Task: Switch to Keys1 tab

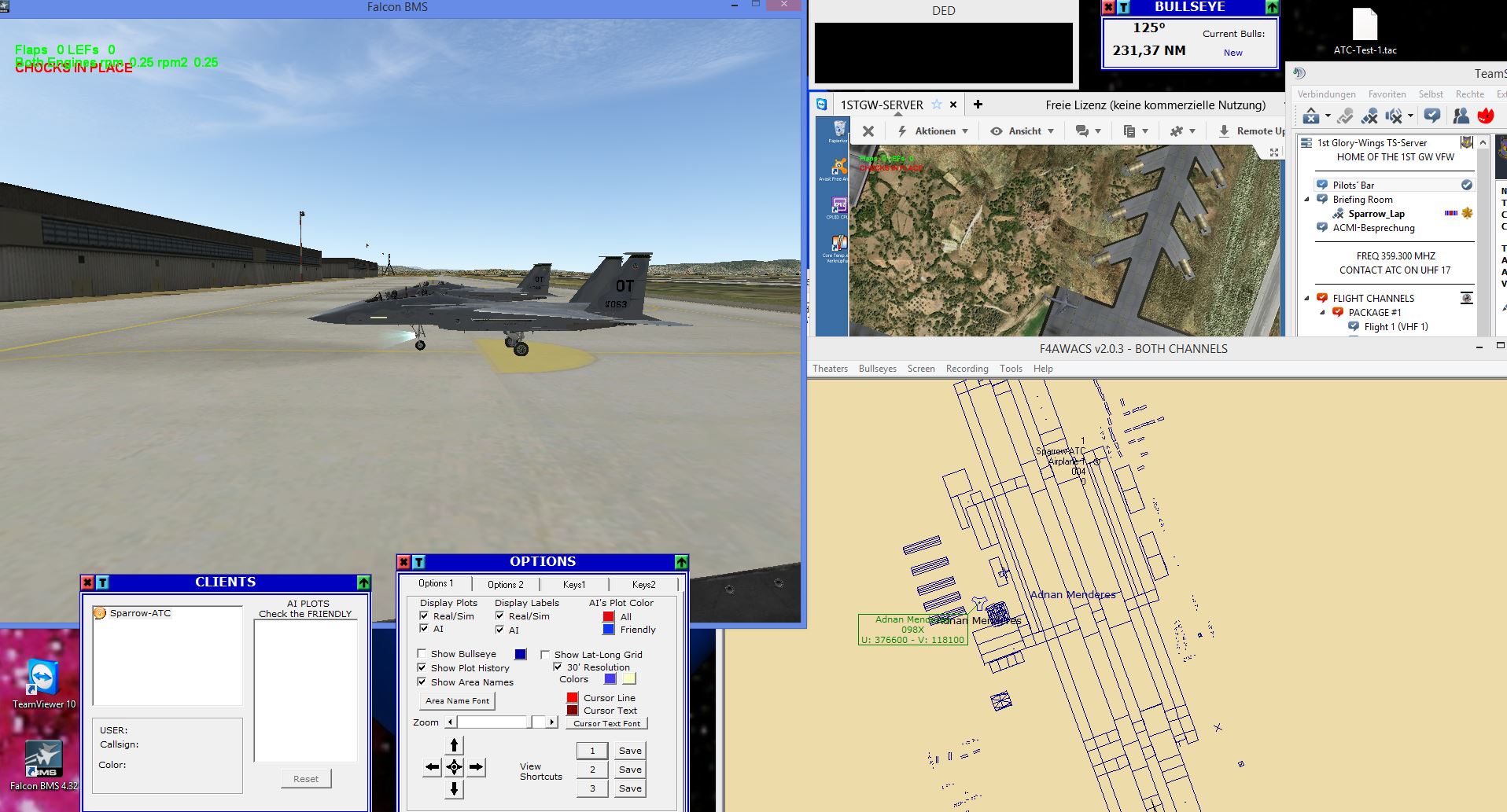Action: pos(573,584)
